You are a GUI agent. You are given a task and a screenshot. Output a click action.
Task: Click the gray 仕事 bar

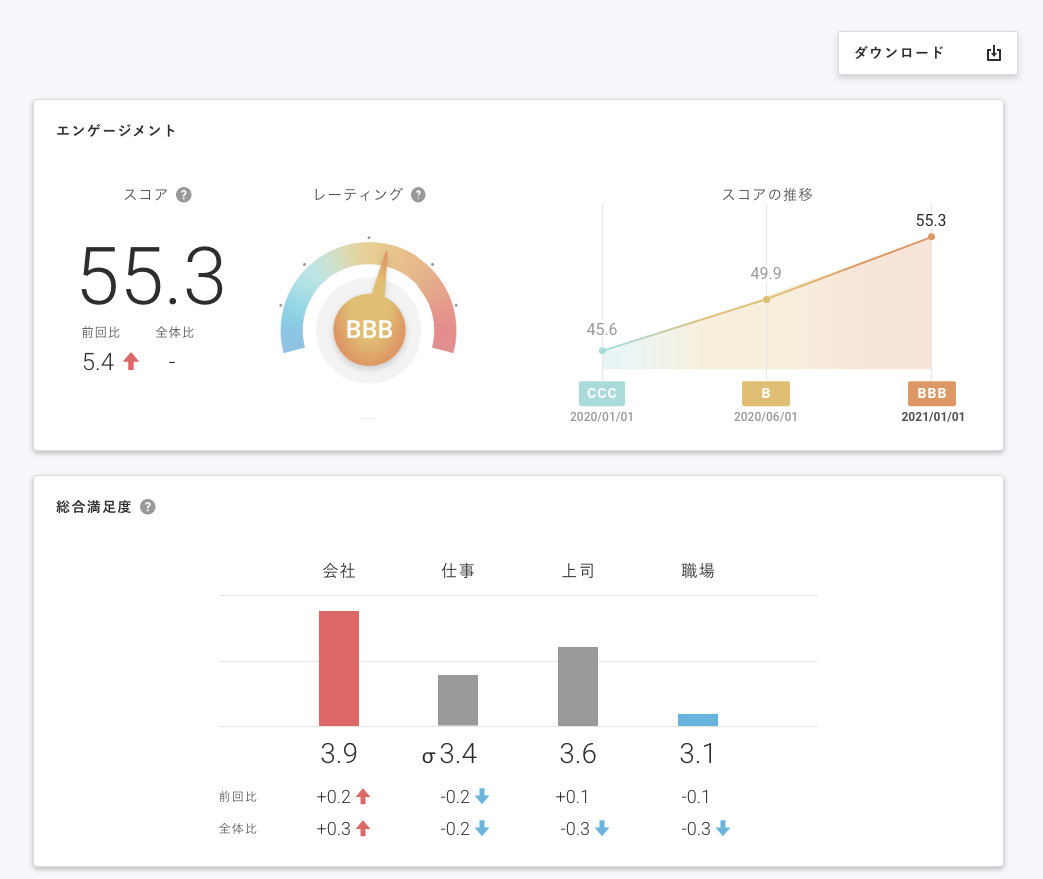pos(458,700)
